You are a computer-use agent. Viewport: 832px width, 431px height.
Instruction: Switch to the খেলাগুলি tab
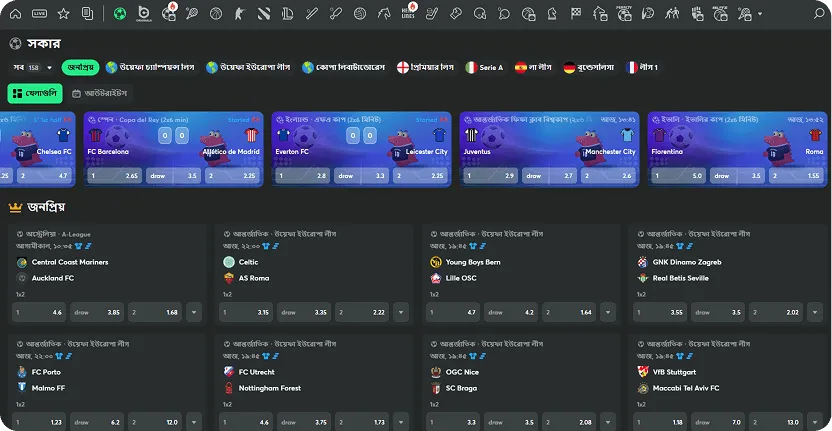pyautogui.click(x=35, y=93)
